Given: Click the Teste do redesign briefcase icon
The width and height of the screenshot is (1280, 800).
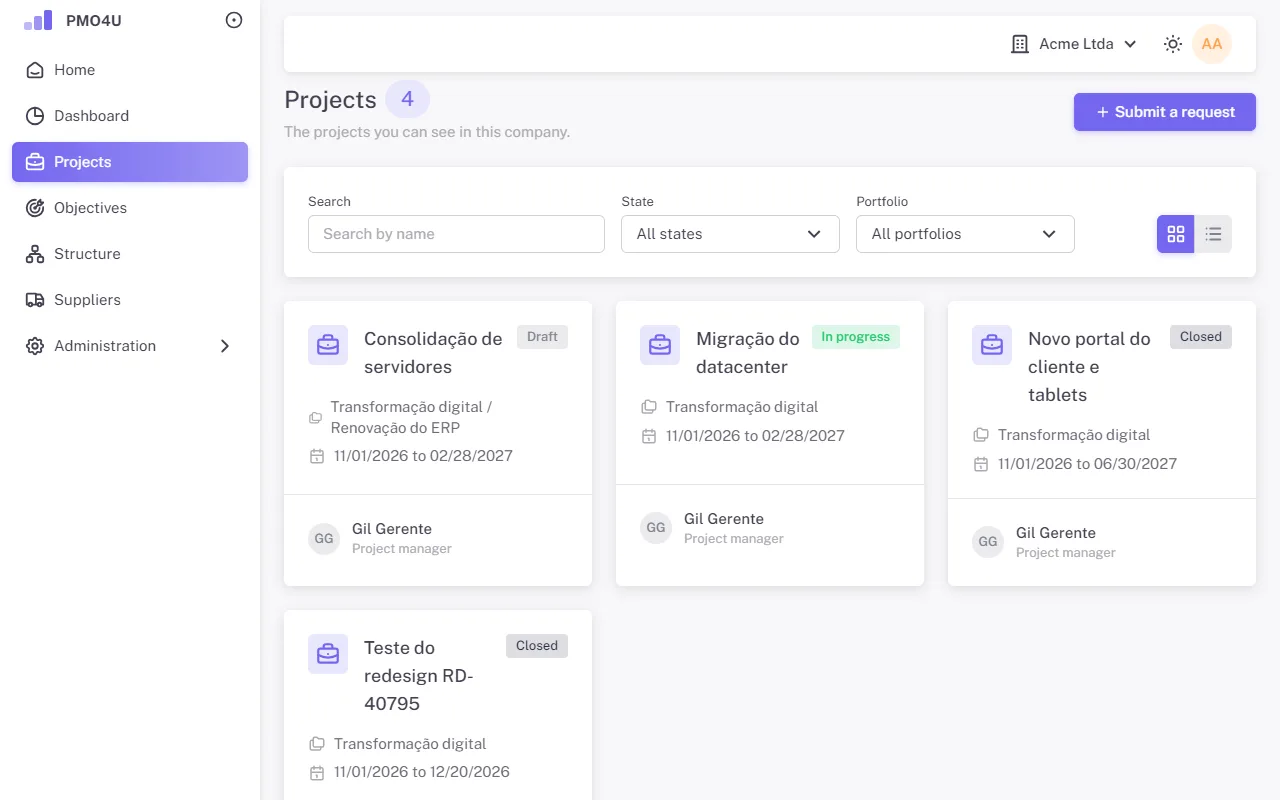Looking at the screenshot, I should (328, 654).
